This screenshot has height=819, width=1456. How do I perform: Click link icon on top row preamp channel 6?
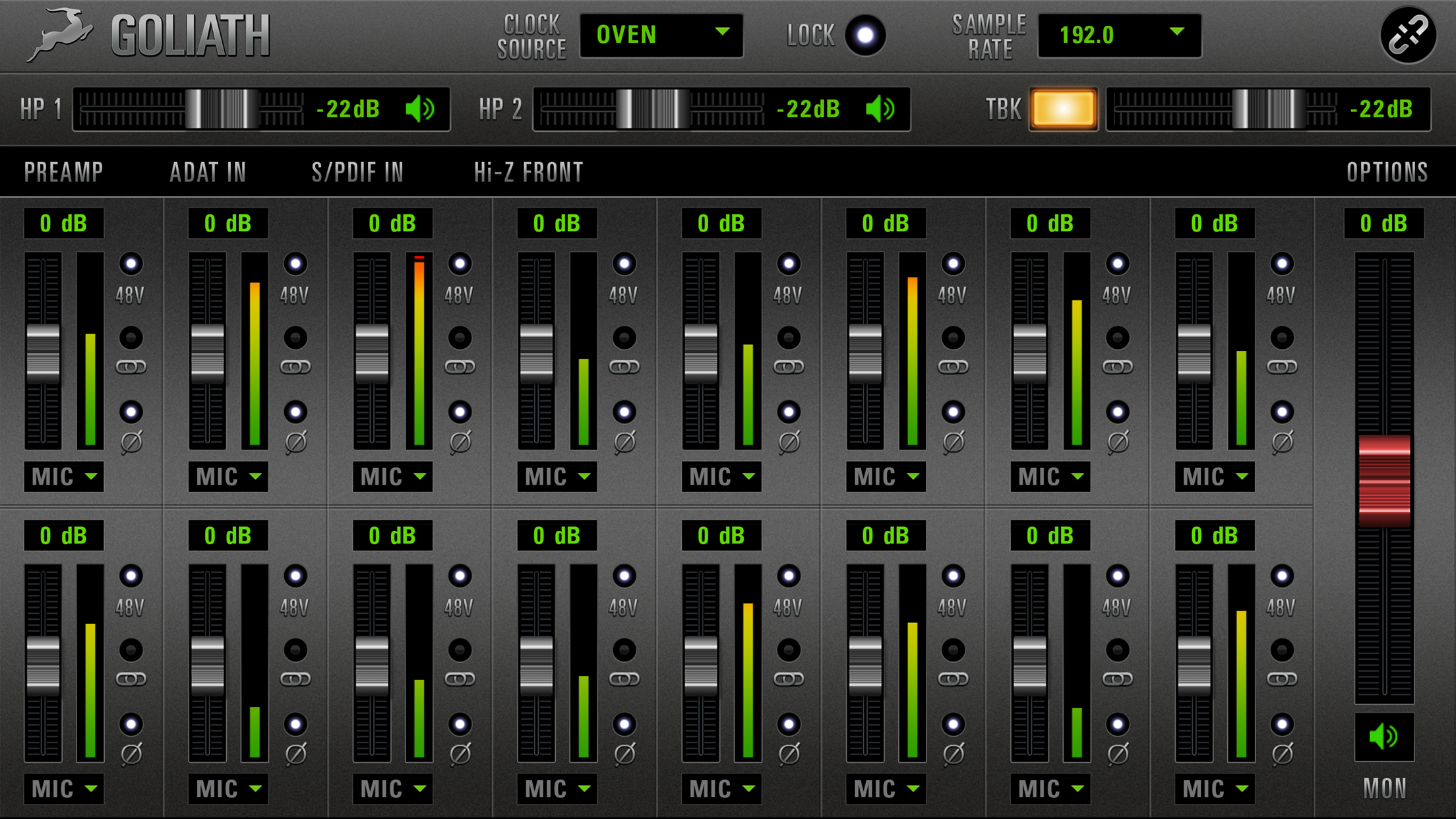tap(954, 367)
